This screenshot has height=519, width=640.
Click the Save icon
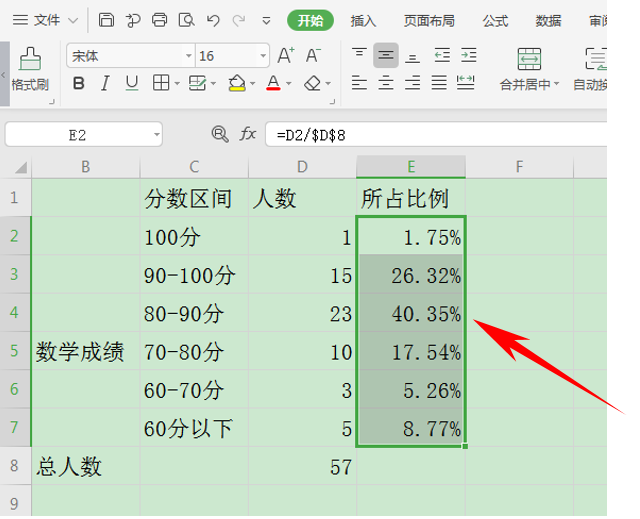tap(106, 20)
